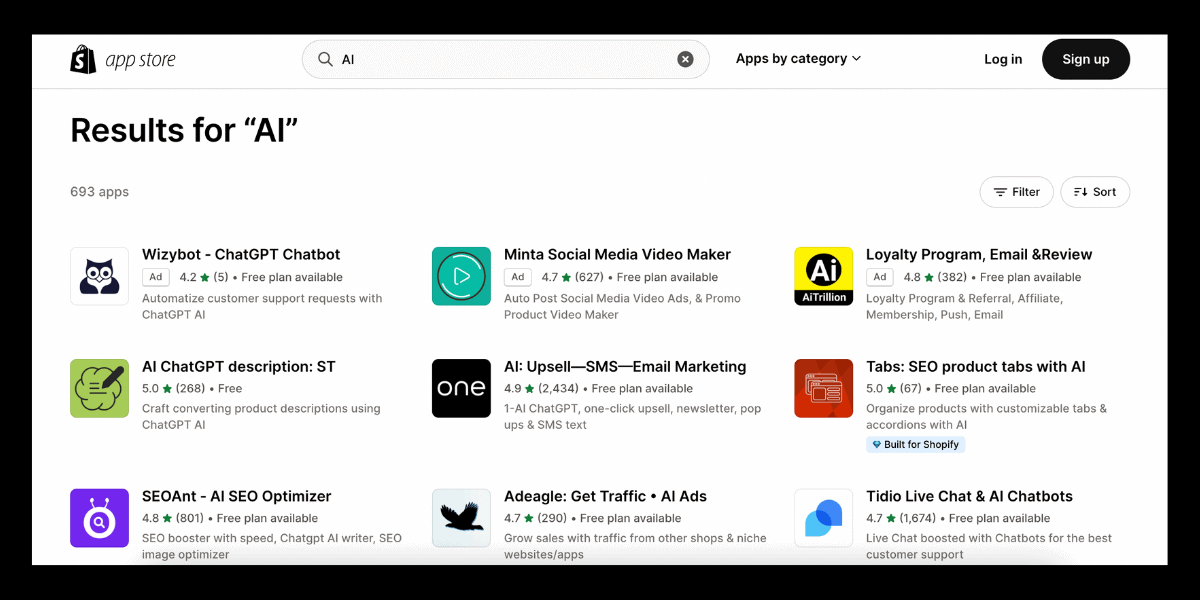Viewport: 1200px width, 600px height.
Task: Open the Sort options
Action: coord(1095,192)
